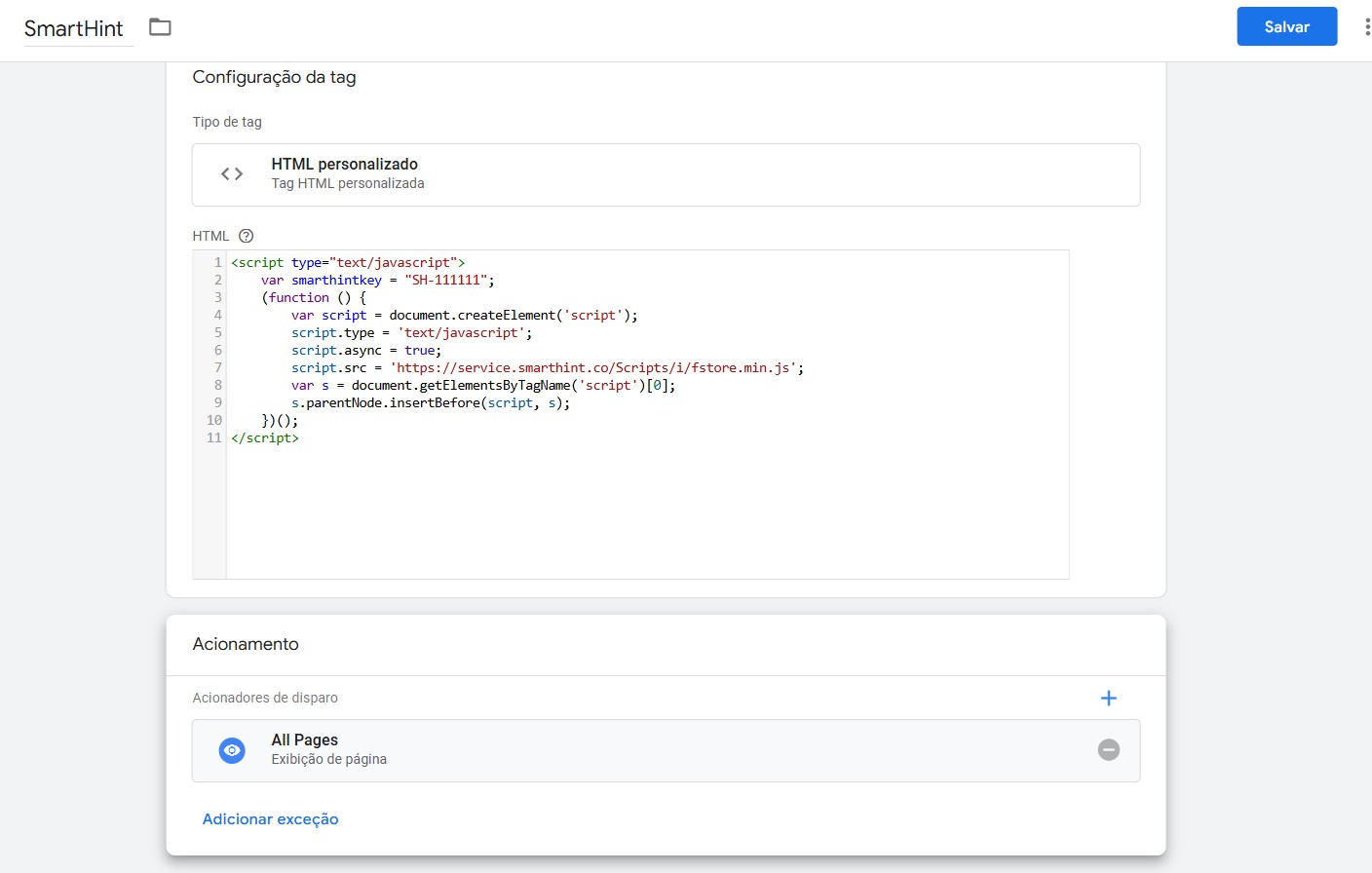Click the closing </script> line
1372x873 pixels.
[265, 437]
